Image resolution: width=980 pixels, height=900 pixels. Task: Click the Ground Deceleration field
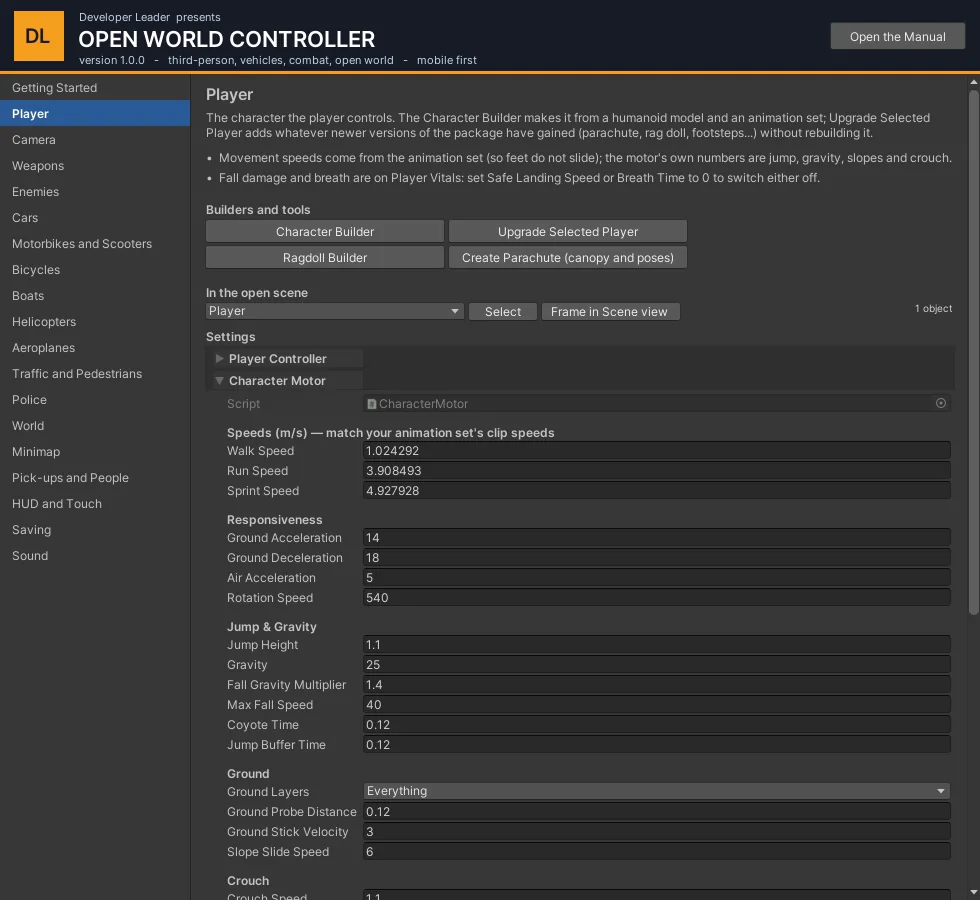point(656,558)
